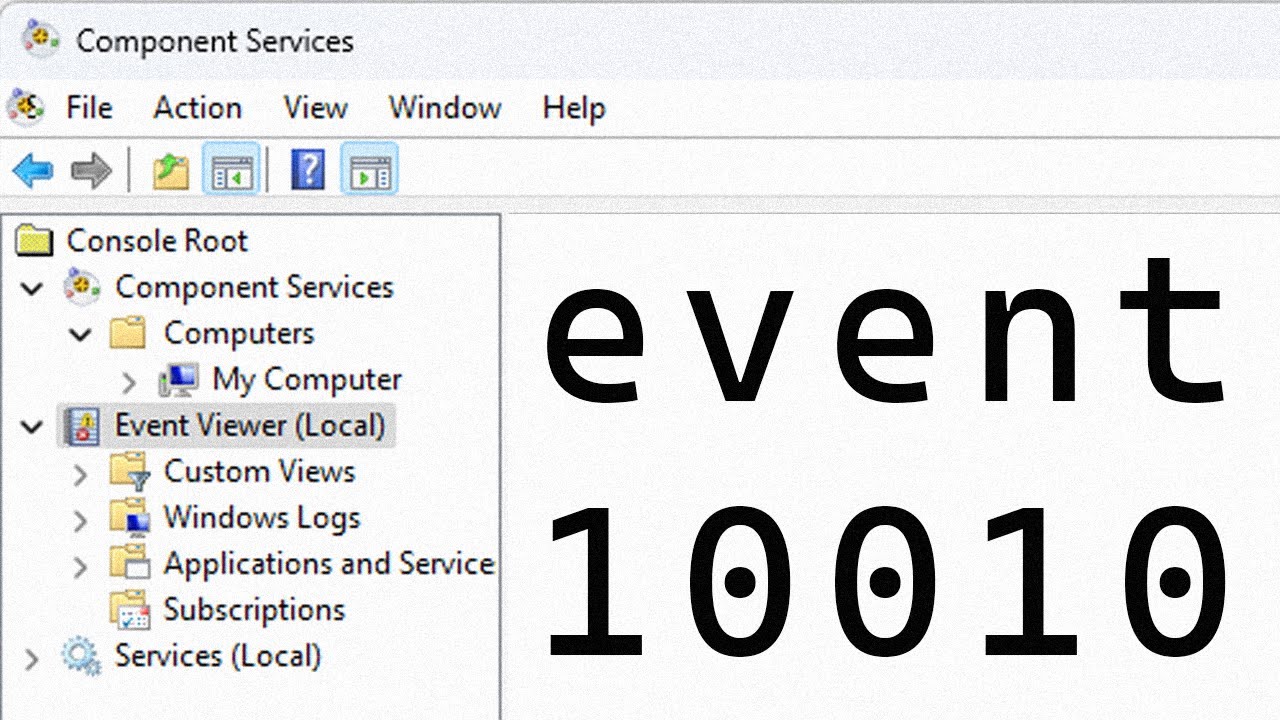This screenshot has height=720, width=1280.
Task: Open the Window menu
Action: click(x=445, y=107)
